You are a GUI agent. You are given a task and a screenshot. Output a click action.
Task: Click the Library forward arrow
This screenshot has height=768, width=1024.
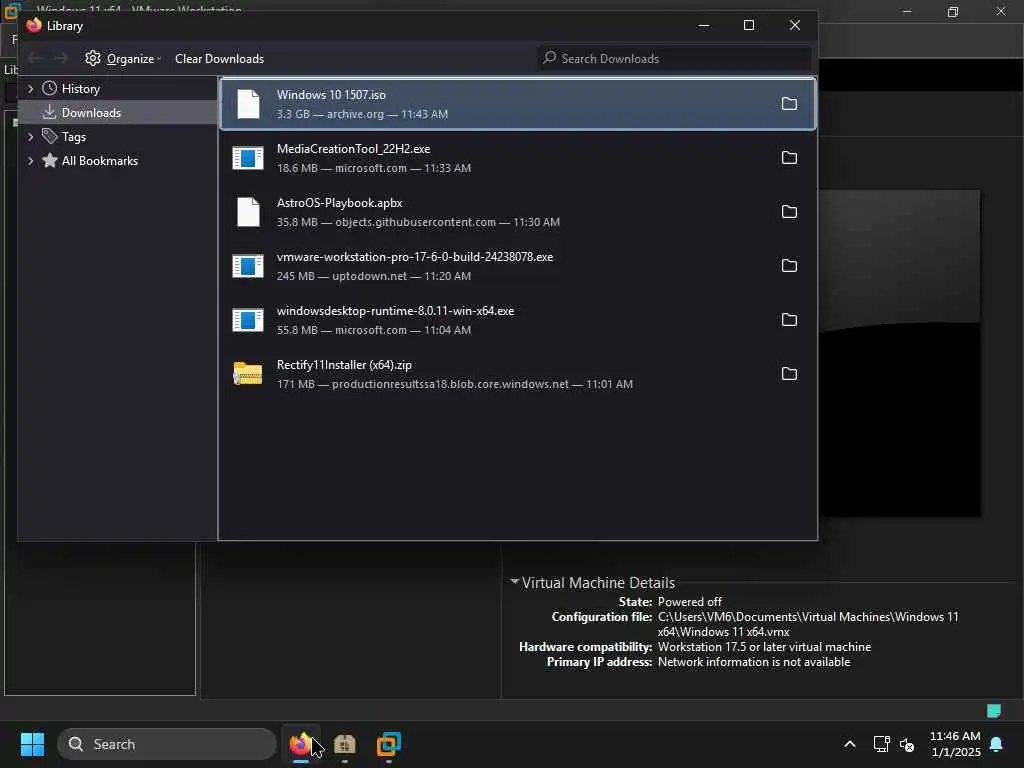61,59
